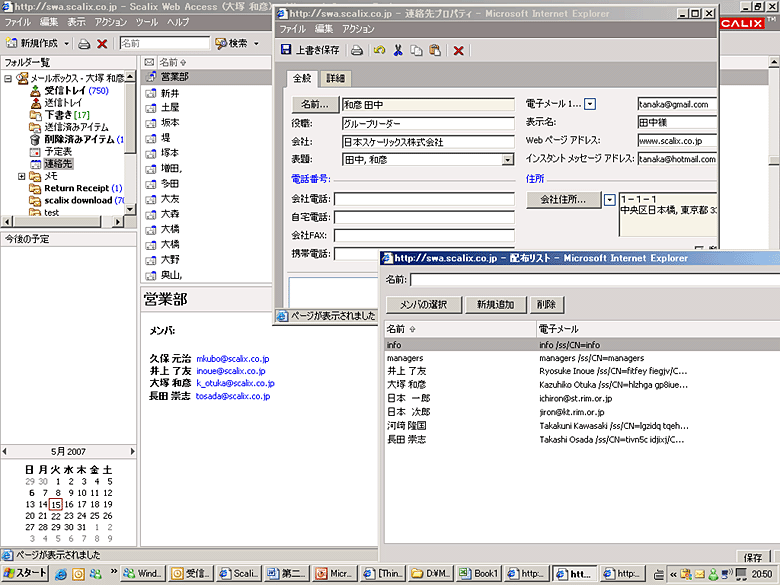This screenshot has width=780, height=585.
Task: Click the undo icon in contact toolbar
Action: point(379,50)
